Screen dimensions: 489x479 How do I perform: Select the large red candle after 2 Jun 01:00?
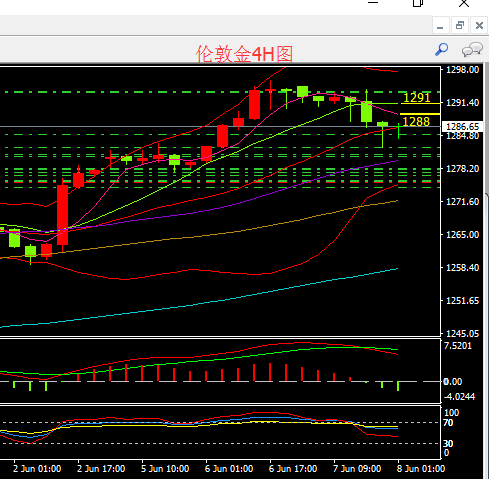tap(62, 215)
